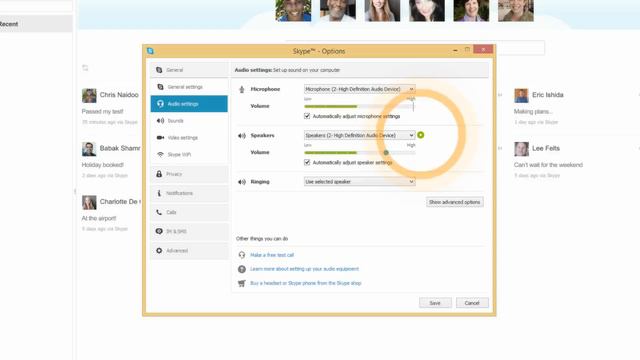Open Video settings in the sidebar
640x360 pixels.
tap(189, 138)
